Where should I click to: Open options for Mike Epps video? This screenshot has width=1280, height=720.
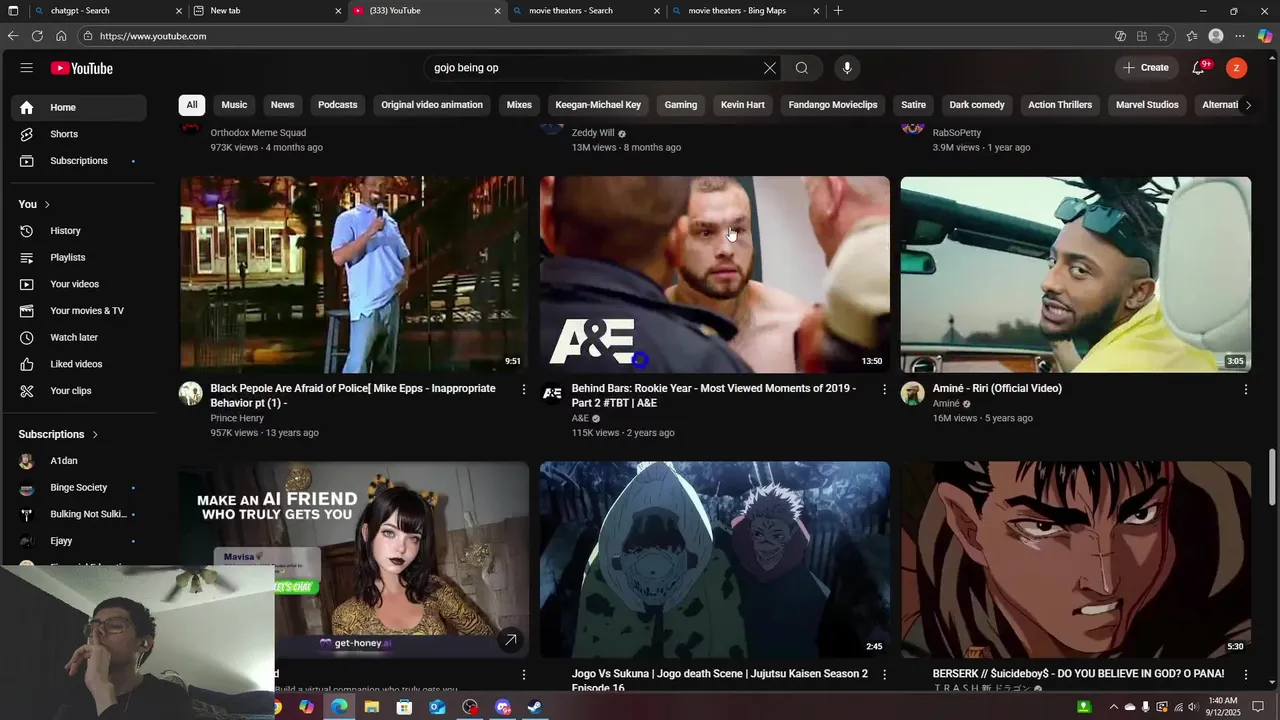point(523,389)
